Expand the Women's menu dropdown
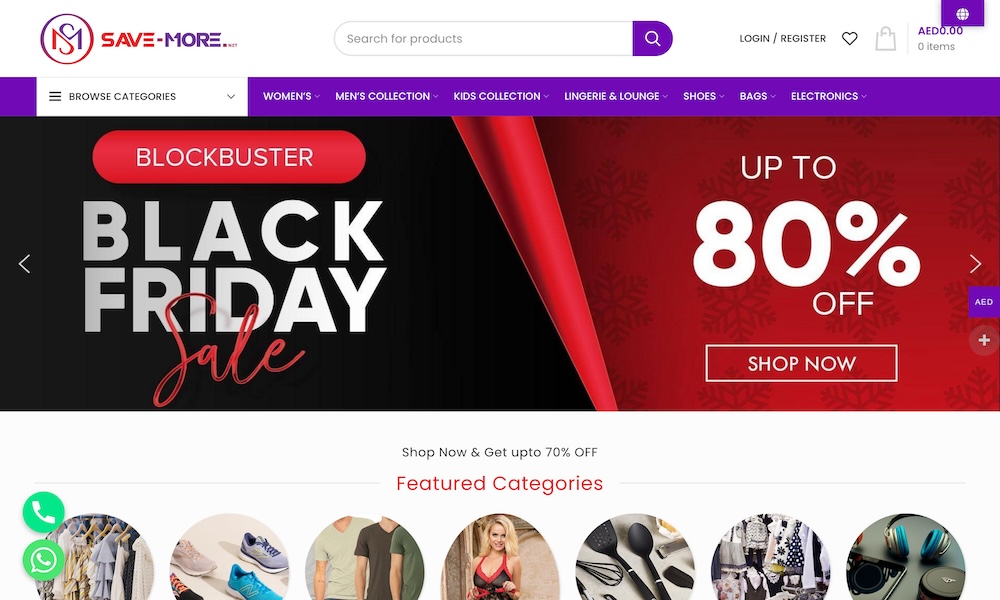Screen dimensions: 1000x600 point(291,96)
